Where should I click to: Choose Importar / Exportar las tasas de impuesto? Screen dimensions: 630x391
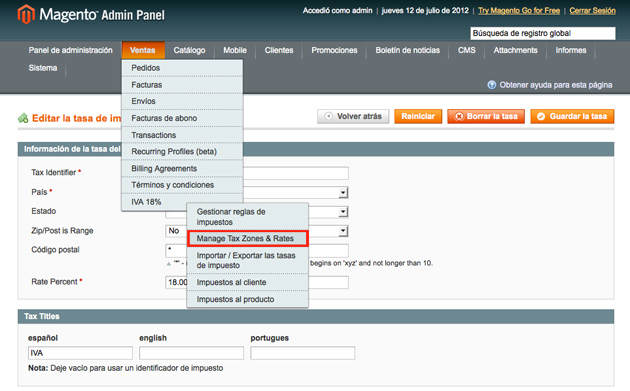[248, 260]
